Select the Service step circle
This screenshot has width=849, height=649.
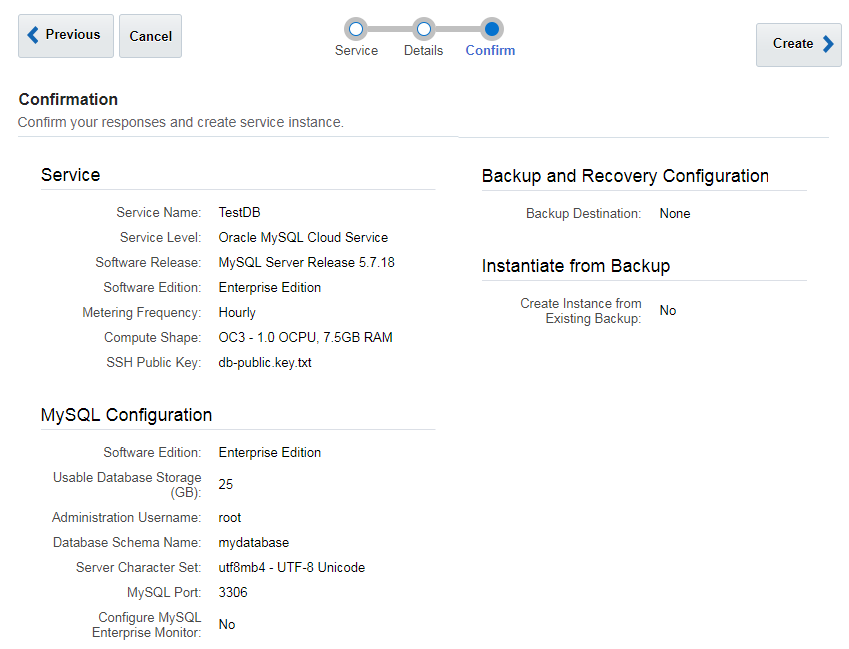(x=356, y=29)
